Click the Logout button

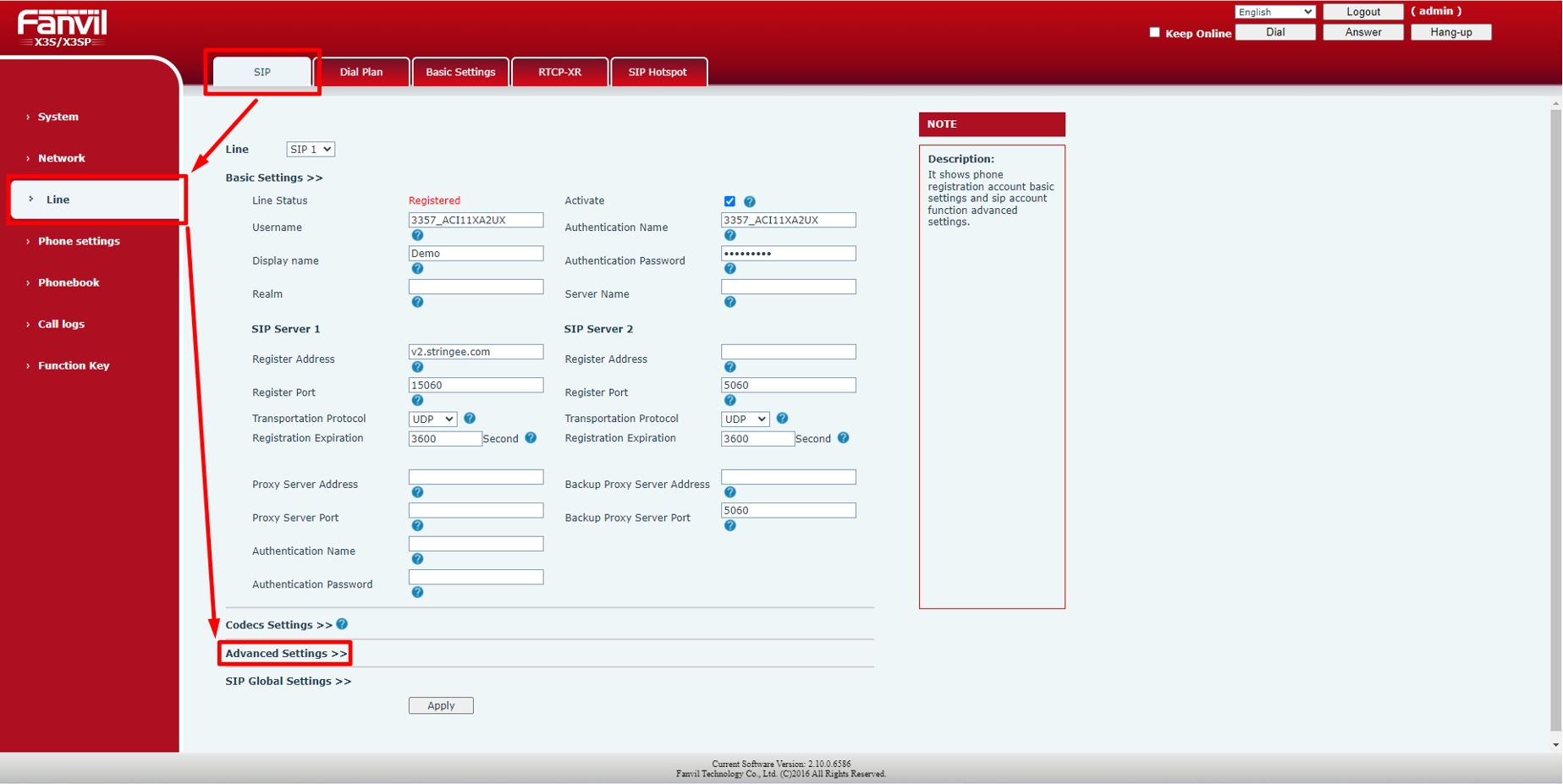point(1362,12)
